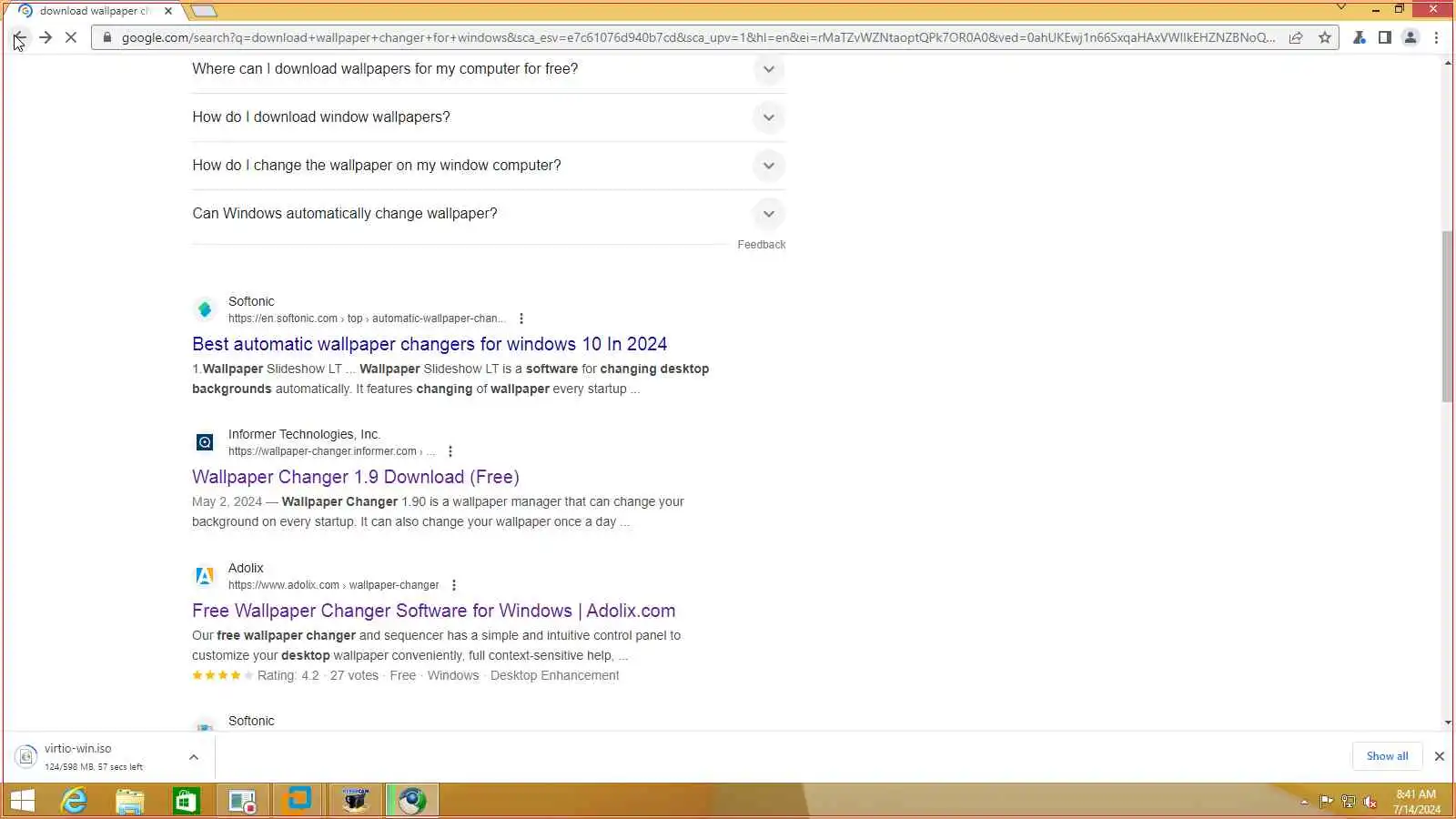Close the downloads bar

point(1440,756)
